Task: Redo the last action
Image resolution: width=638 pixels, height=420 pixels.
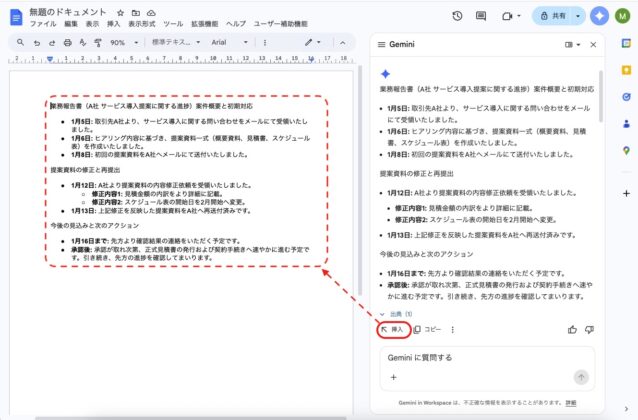Action: point(52,43)
